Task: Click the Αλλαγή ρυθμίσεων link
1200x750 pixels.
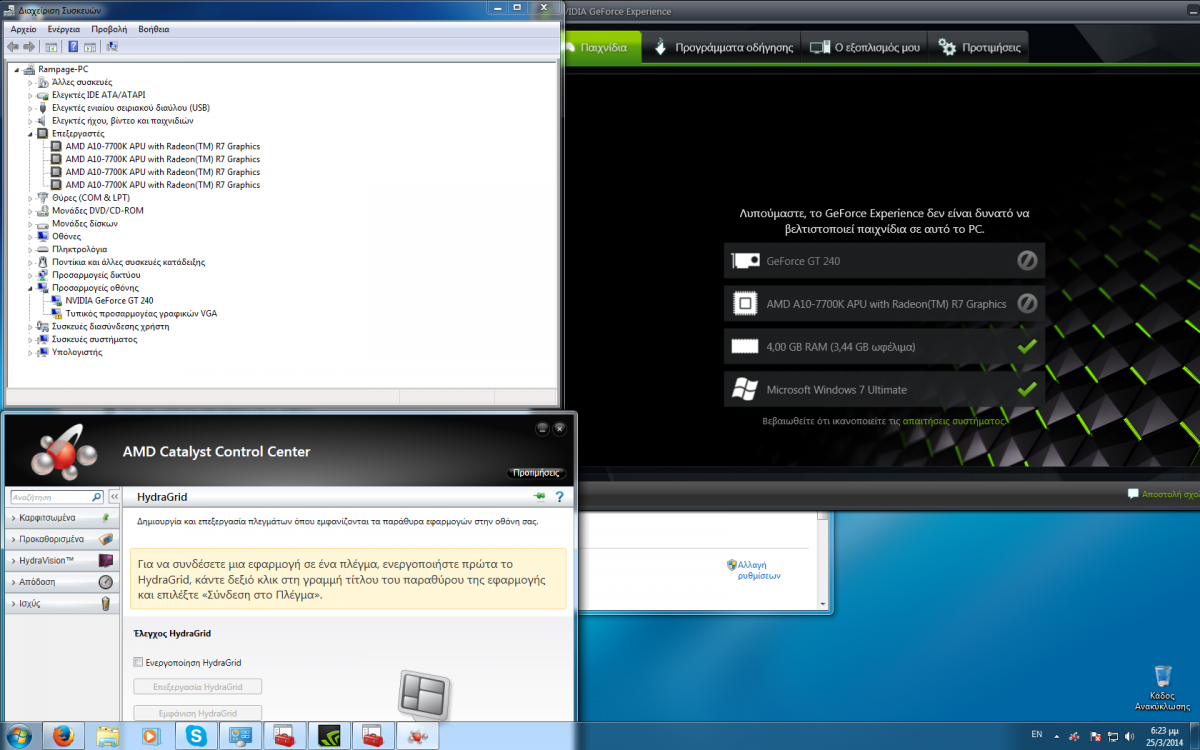Action: point(759,570)
